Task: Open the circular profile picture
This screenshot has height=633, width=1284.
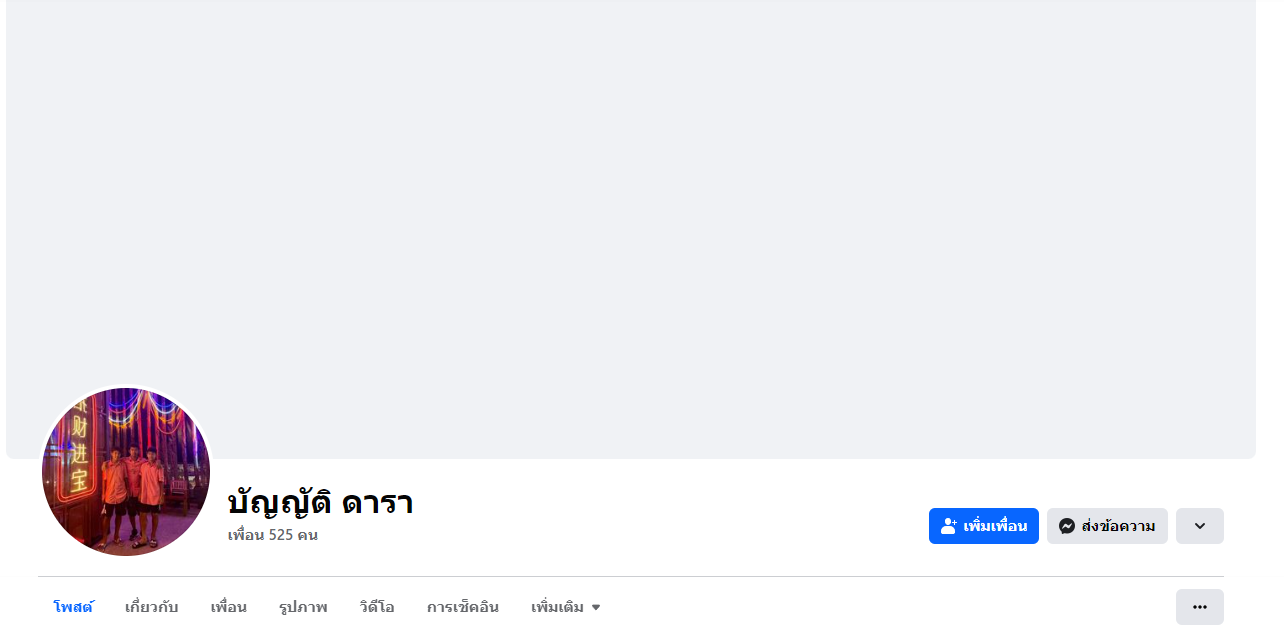Action: [126, 472]
